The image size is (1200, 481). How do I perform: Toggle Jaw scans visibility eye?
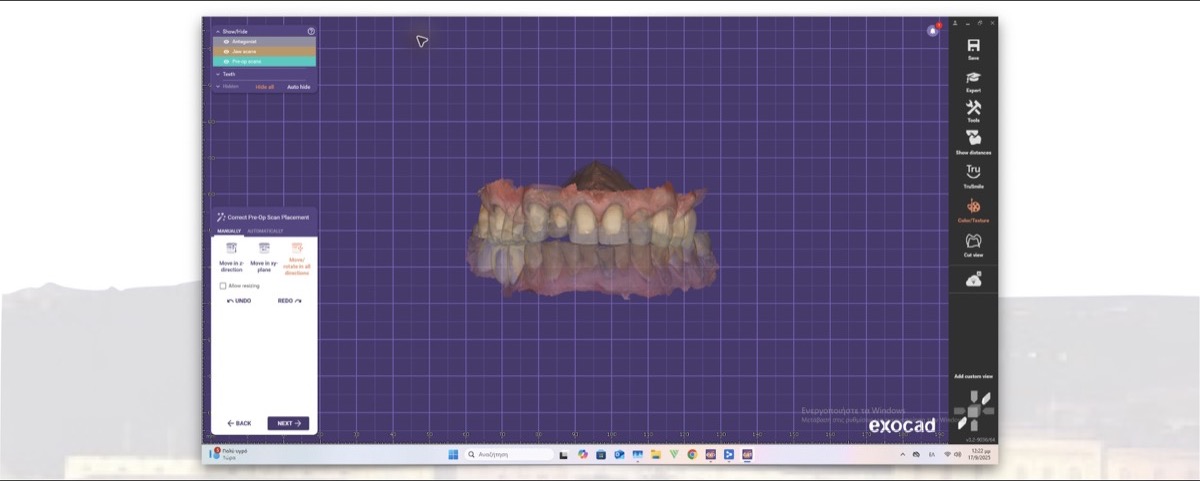point(226,51)
